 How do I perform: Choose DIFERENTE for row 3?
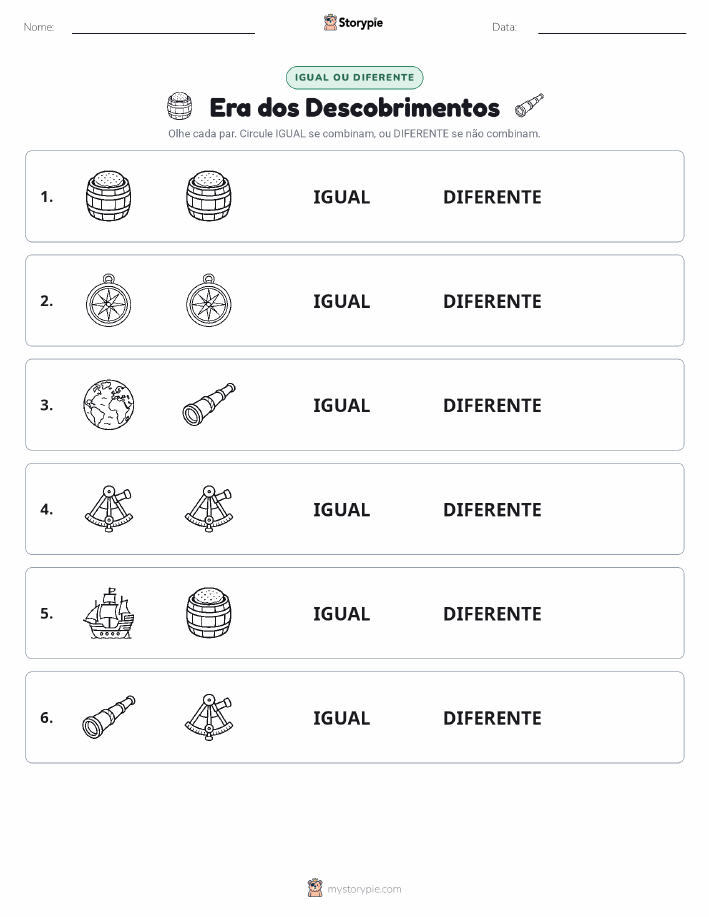point(492,405)
